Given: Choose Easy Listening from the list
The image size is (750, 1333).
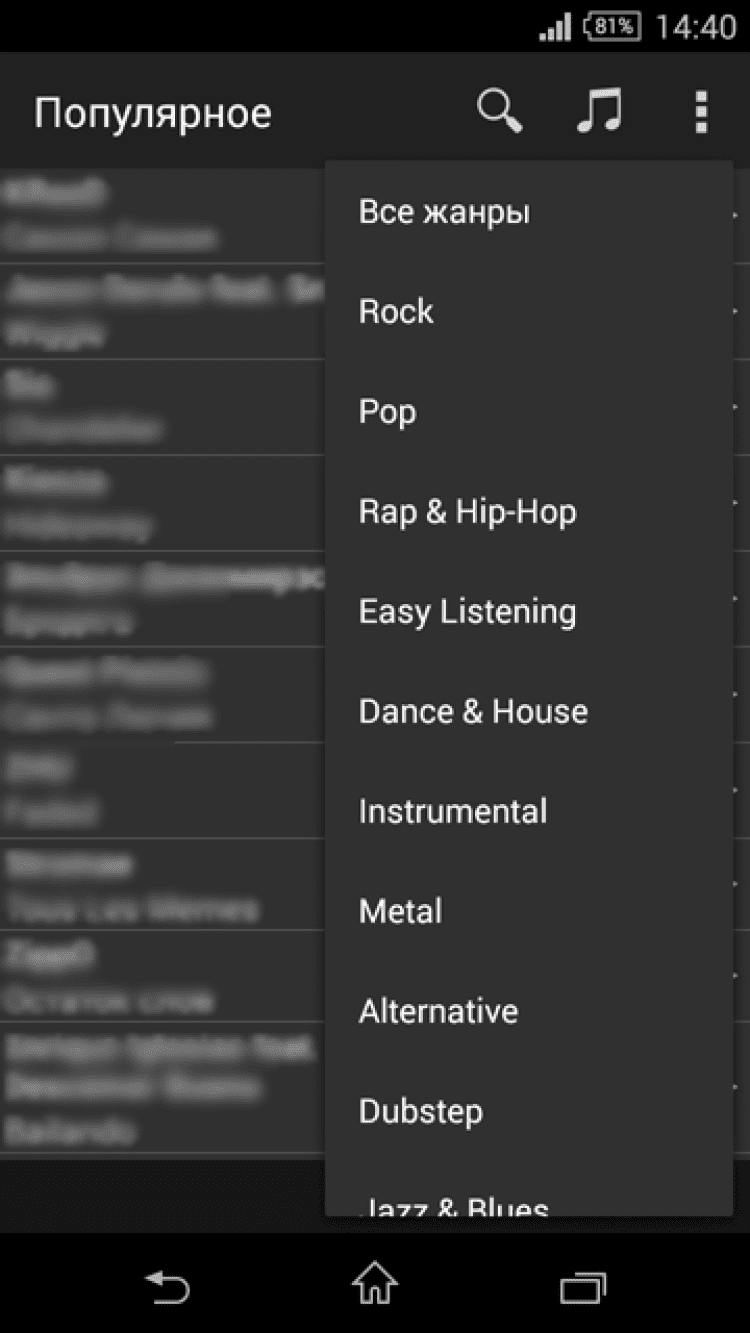Looking at the screenshot, I should click(x=468, y=612).
